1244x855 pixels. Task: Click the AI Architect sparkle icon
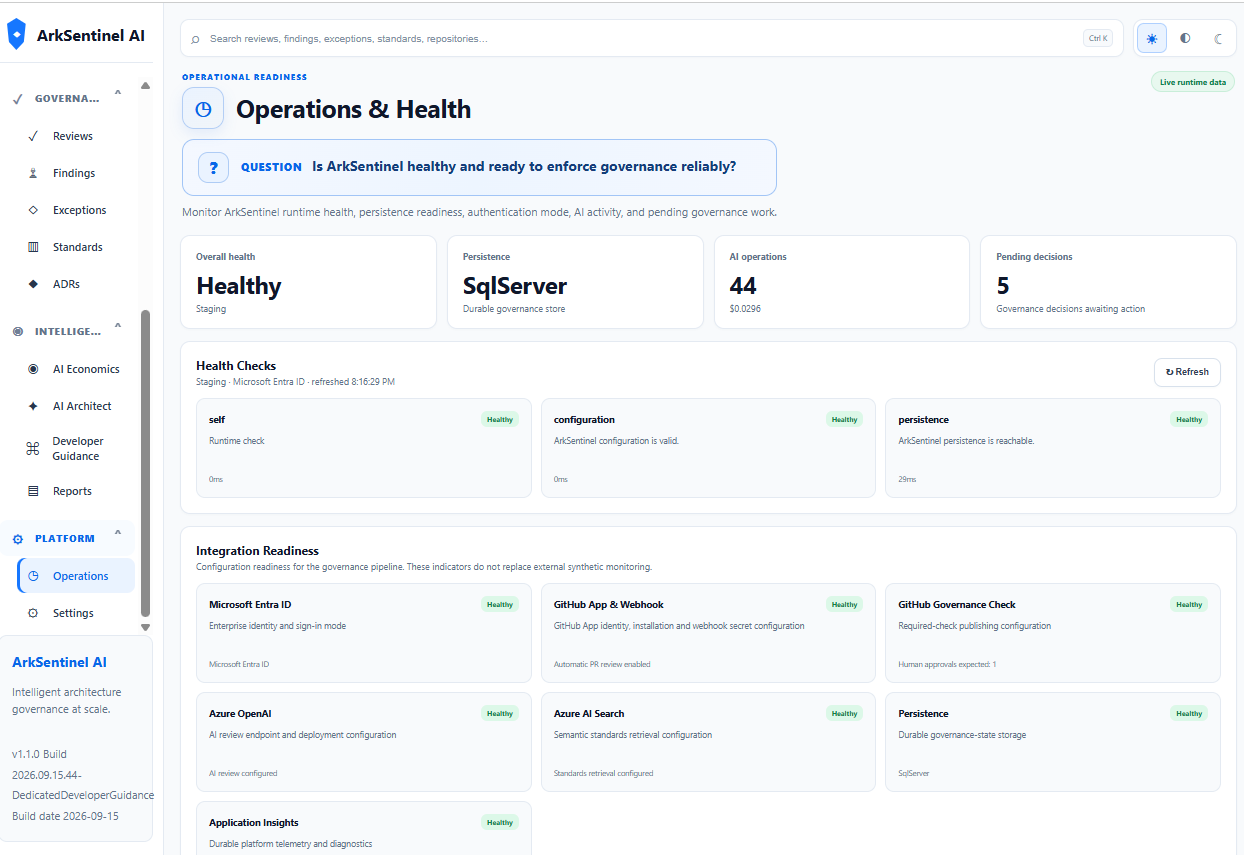pos(33,406)
